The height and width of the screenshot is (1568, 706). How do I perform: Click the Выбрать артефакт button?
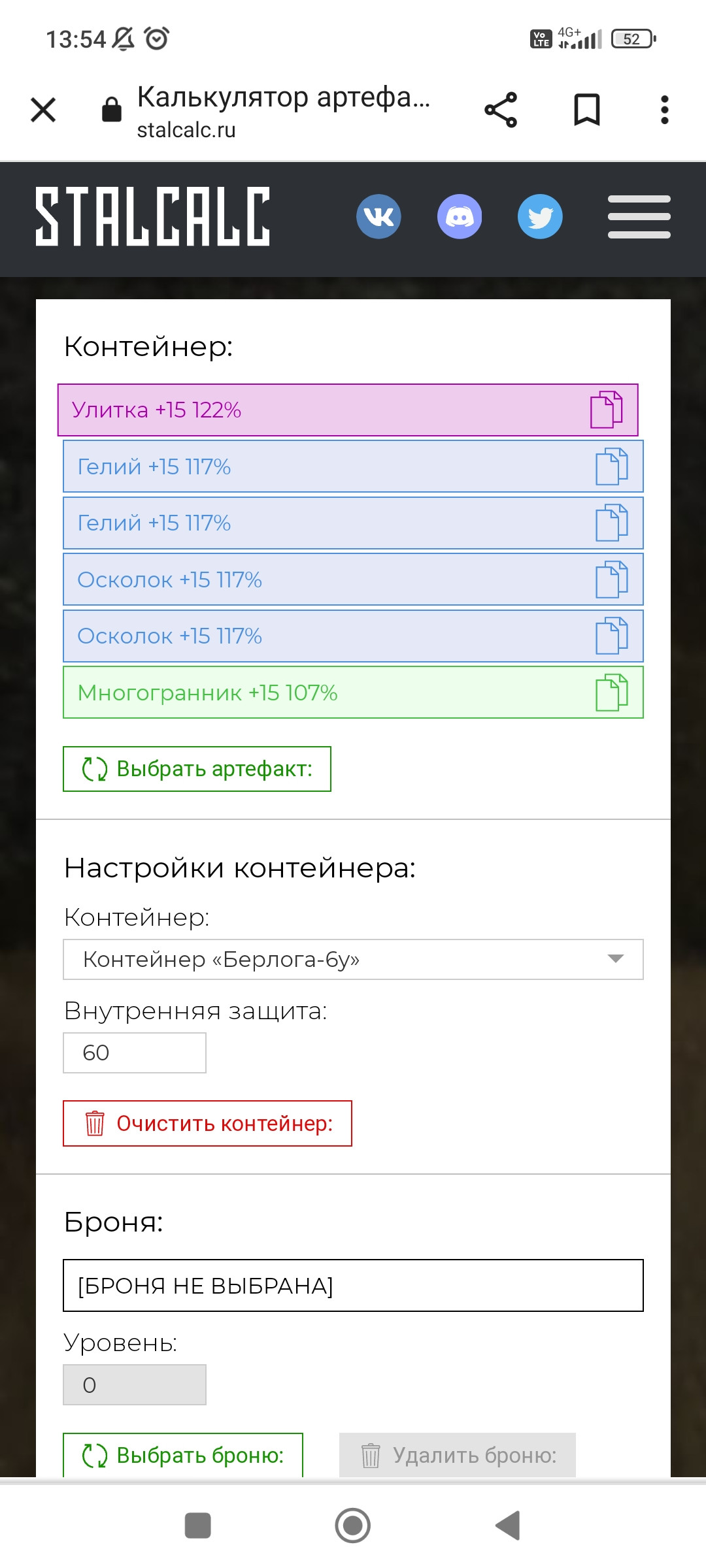[197, 769]
